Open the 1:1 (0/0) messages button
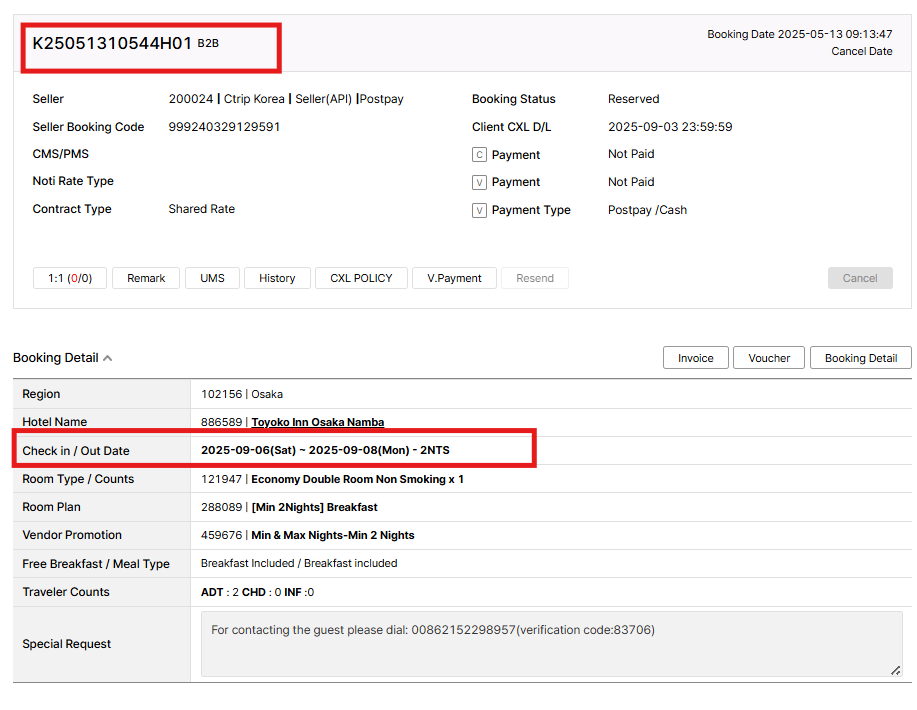The width and height of the screenshot is (917, 710). (70, 278)
